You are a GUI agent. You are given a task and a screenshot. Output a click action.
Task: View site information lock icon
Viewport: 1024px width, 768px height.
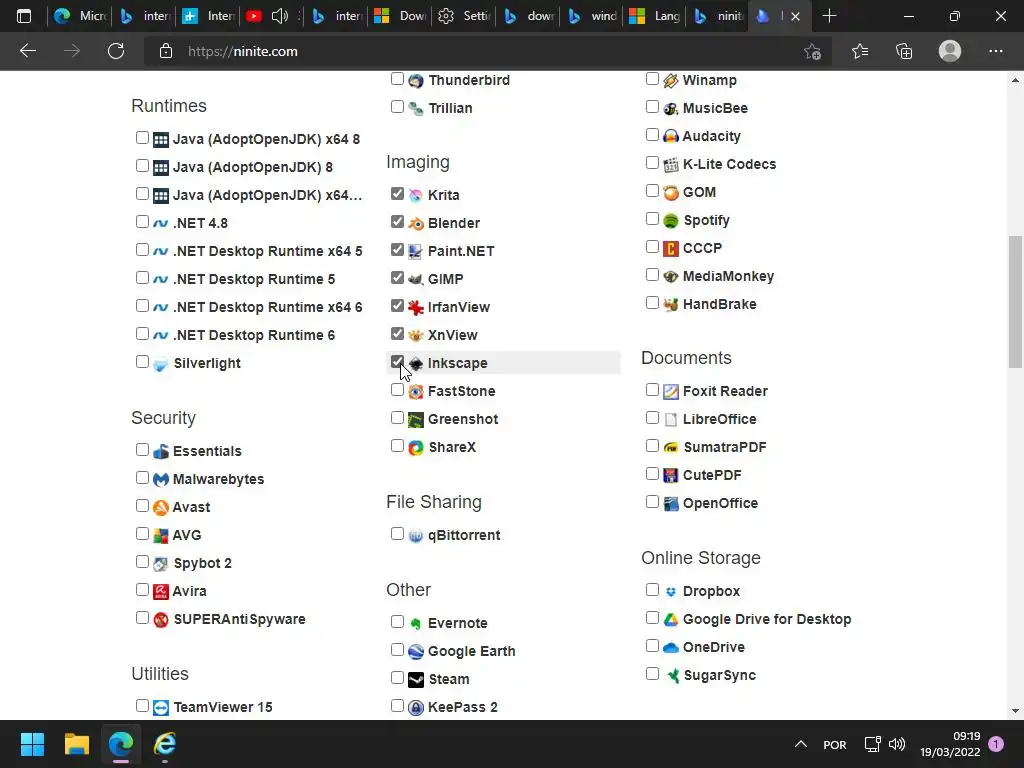tap(166, 51)
